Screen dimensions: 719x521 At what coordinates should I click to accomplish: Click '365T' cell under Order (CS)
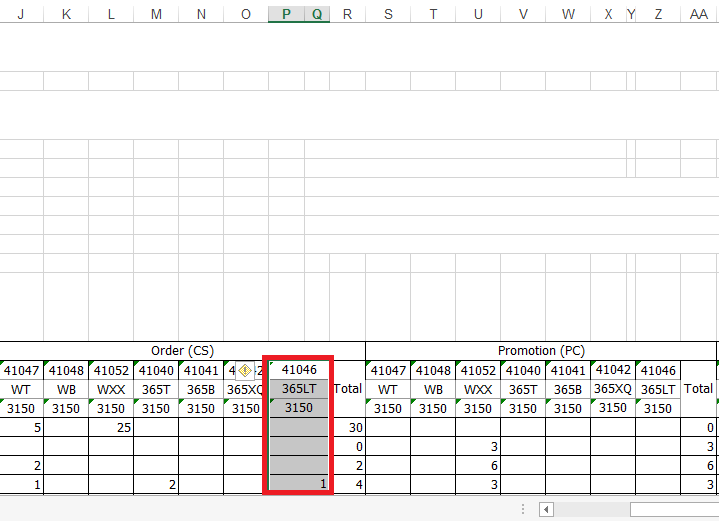click(x=156, y=389)
